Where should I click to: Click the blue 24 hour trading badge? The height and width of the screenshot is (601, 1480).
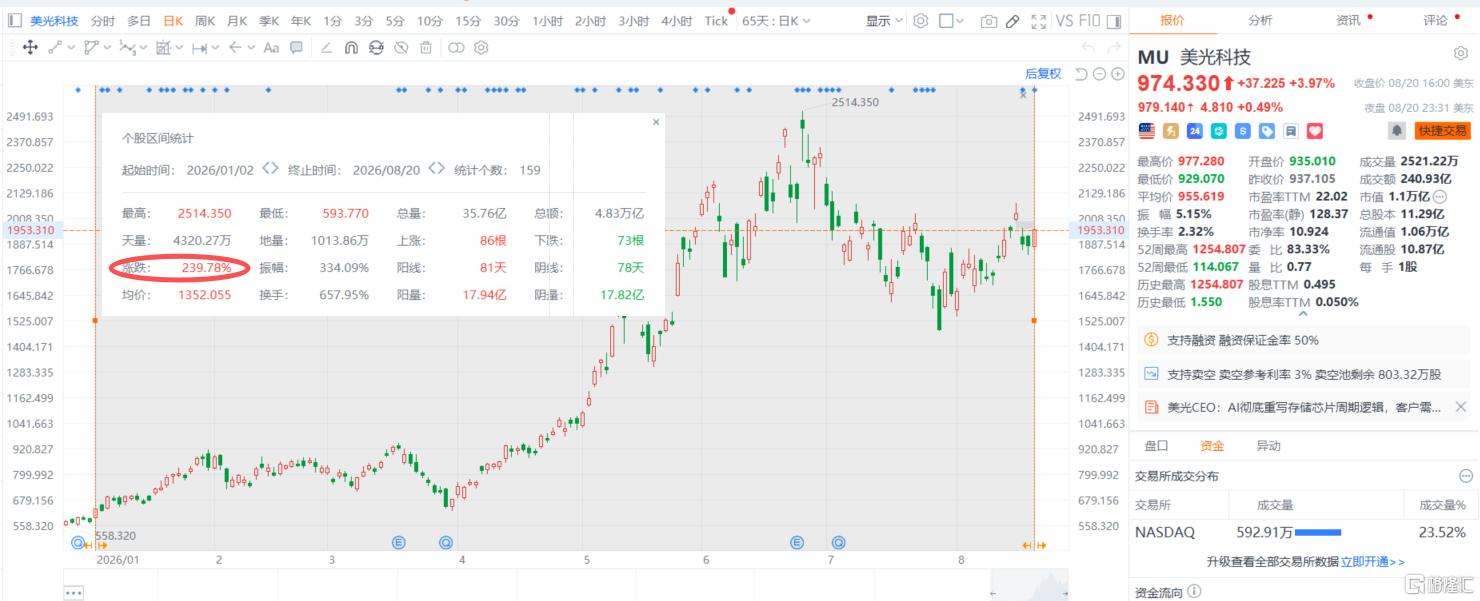pyautogui.click(x=1195, y=131)
